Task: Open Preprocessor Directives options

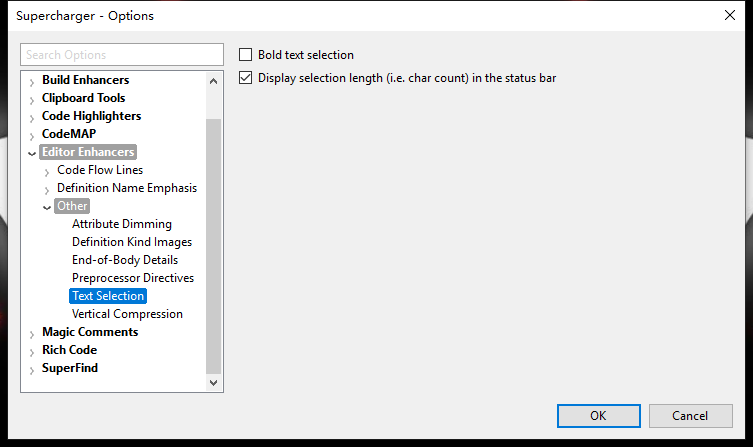Action: click(133, 278)
